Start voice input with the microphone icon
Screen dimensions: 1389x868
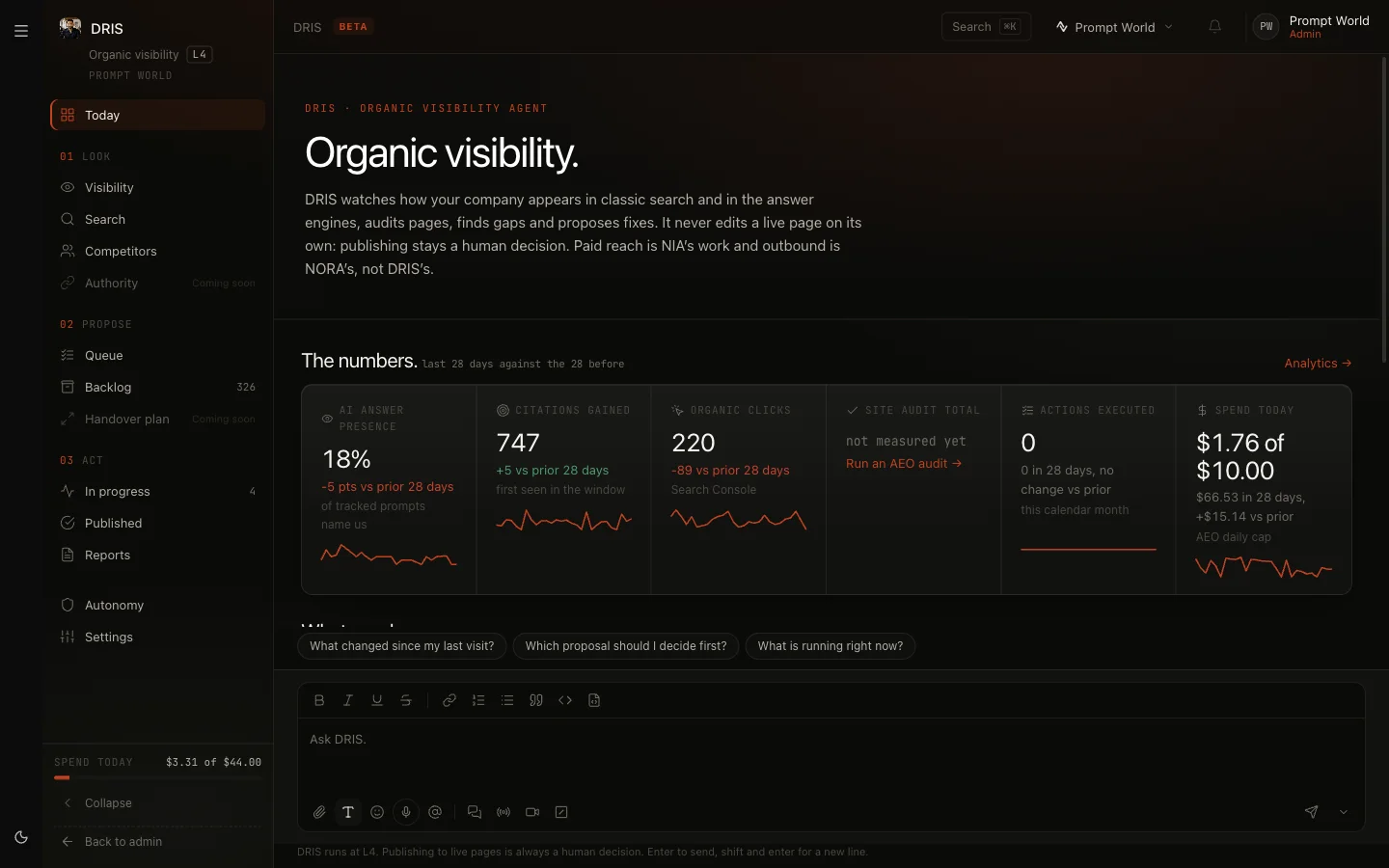[406, 812]
